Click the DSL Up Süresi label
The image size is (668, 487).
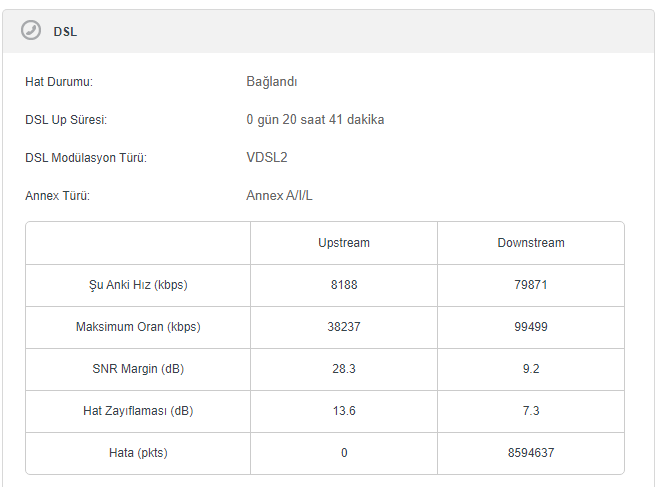[66, 120]
